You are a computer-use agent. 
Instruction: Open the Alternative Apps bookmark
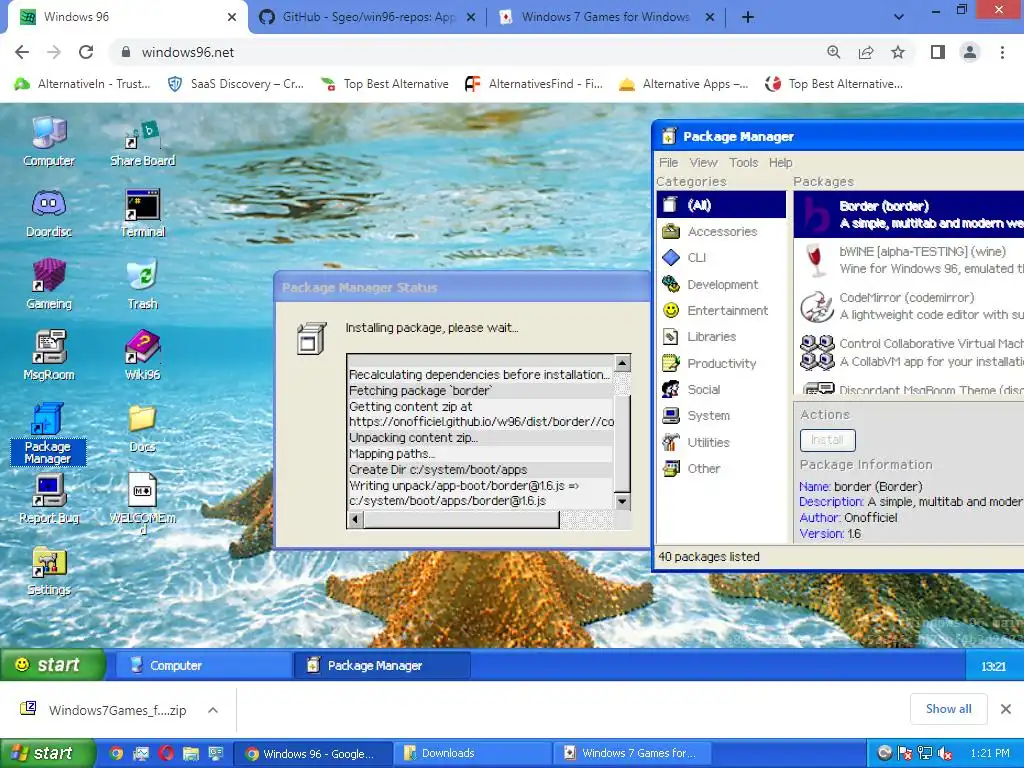(684, 84)
